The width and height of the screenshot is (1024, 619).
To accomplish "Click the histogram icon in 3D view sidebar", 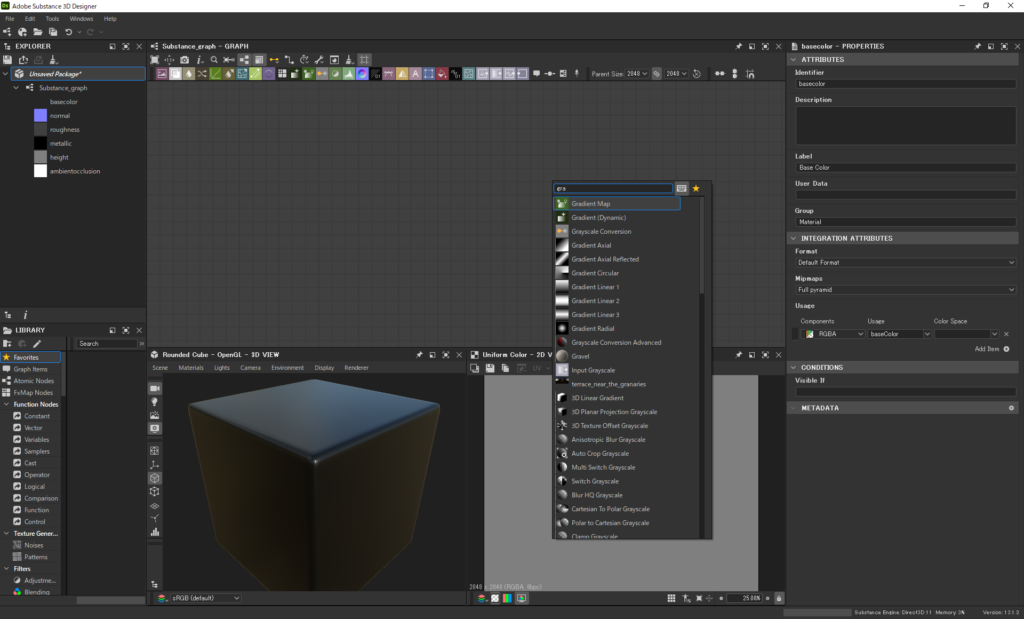I will (x=155, y=532).
